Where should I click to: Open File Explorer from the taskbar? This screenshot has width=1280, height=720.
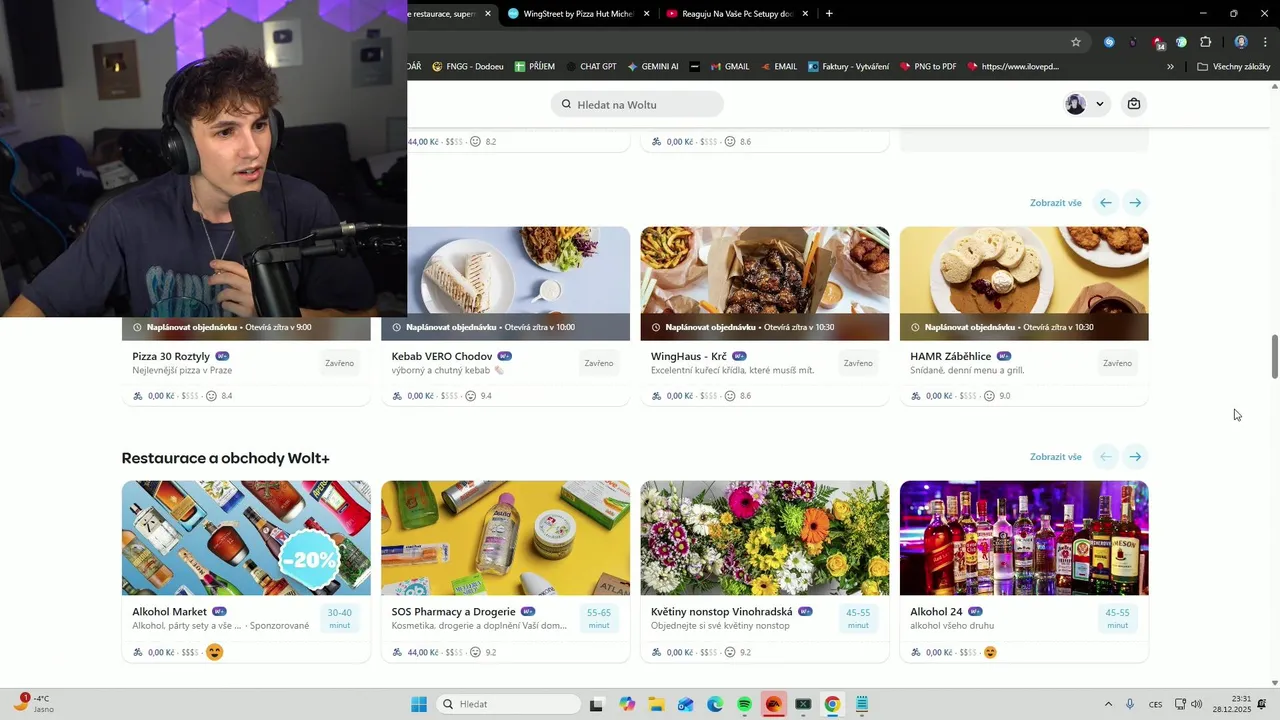click(x=656, y=704)
